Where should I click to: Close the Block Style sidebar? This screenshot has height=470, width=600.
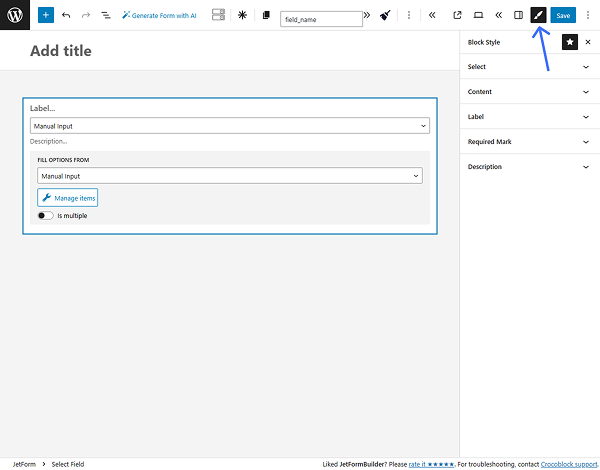click(x=588, y=42)
